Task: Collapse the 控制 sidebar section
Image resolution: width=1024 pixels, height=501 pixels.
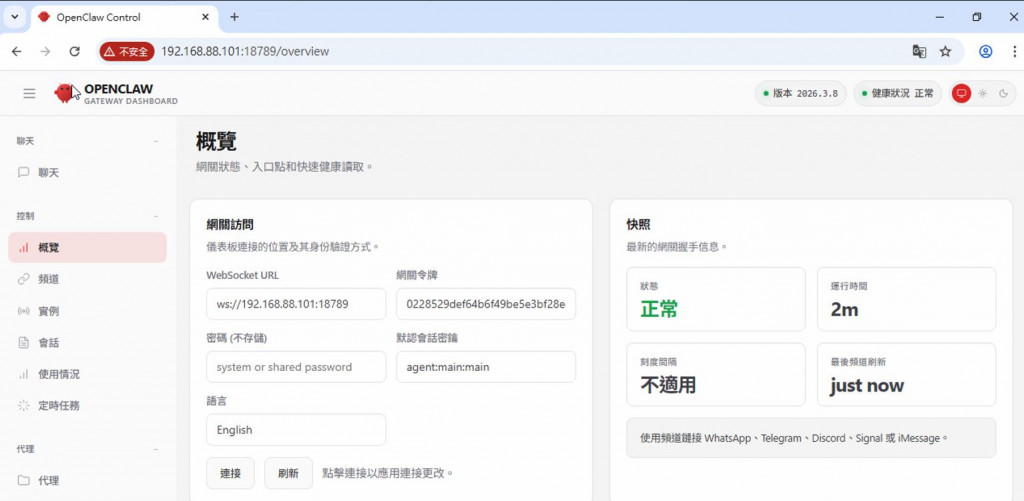Action: (x=155, y=216)
